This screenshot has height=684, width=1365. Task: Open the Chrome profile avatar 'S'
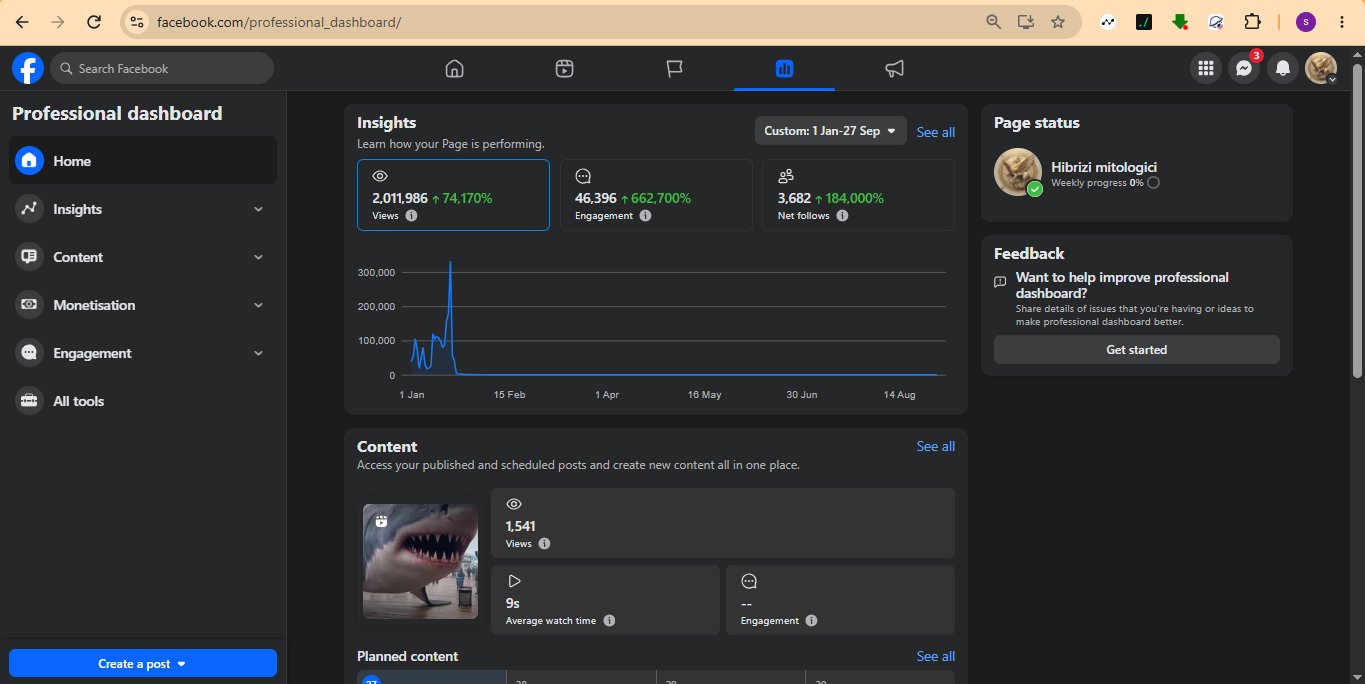1305,21
